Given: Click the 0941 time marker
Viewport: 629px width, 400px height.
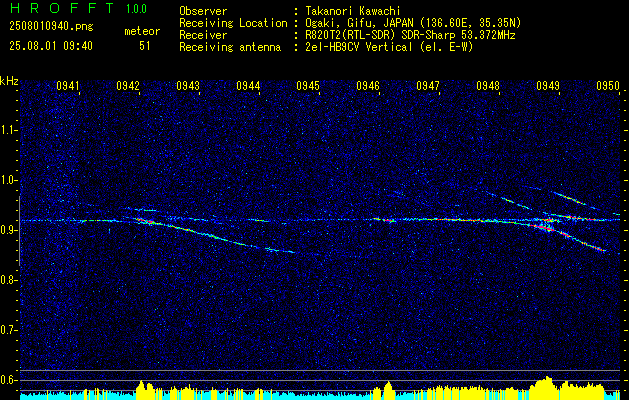Looking at the screenshot, I should pyautogui.click(x=68, y=86).
